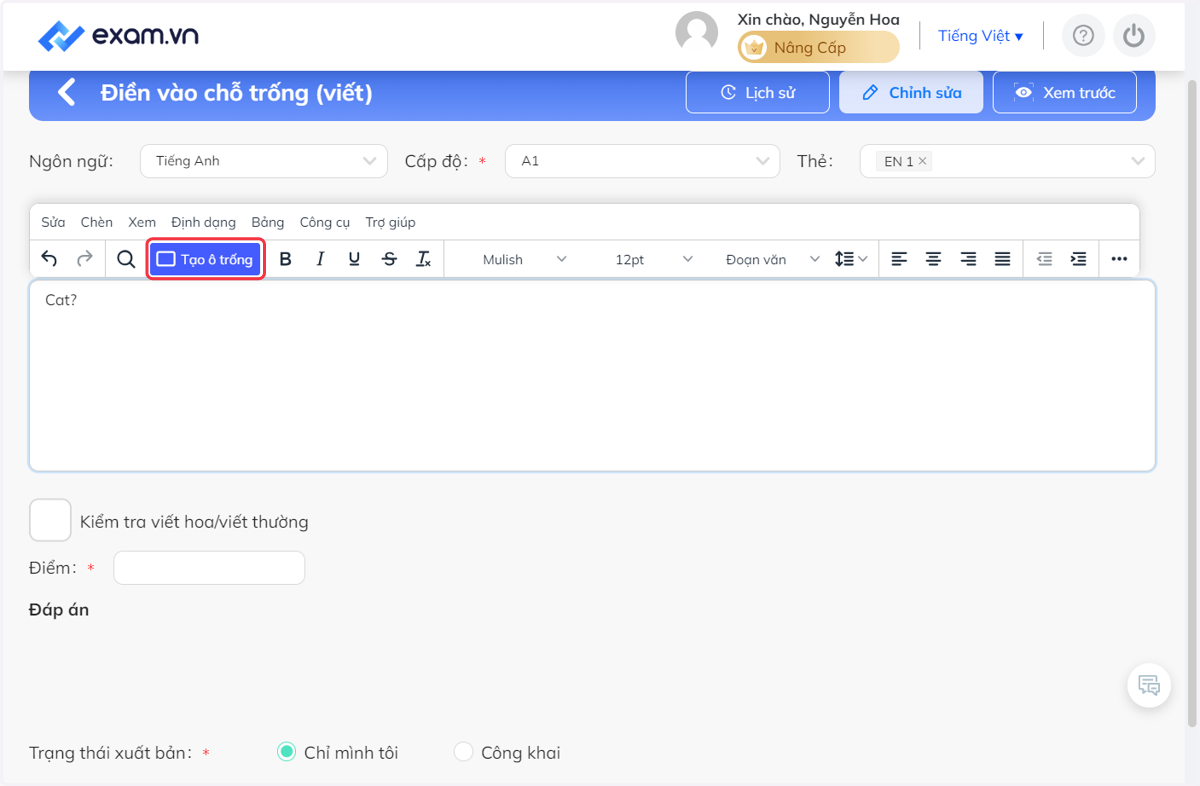Open the Trợ giúp menu
Screen dimensions: 1200x786
click(x=390, y=222)
